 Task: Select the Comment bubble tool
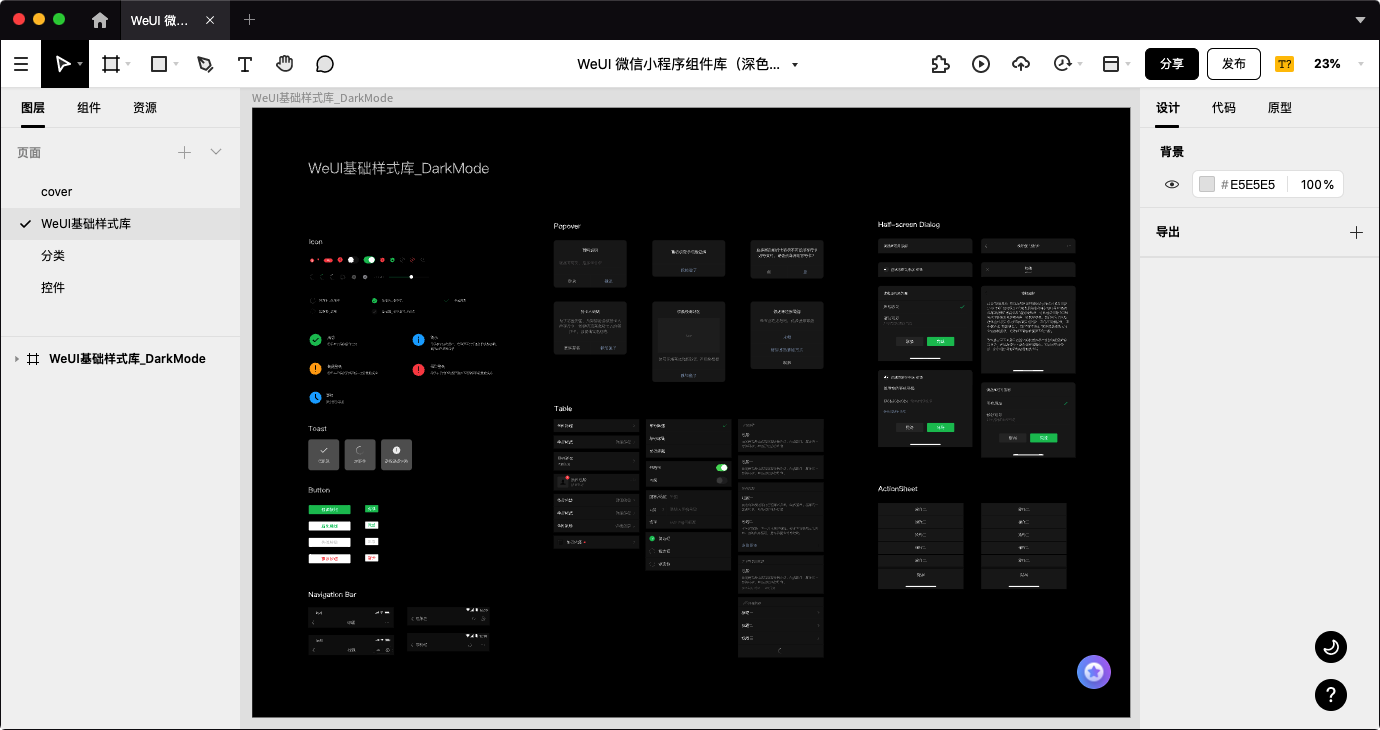pos(325,64)
